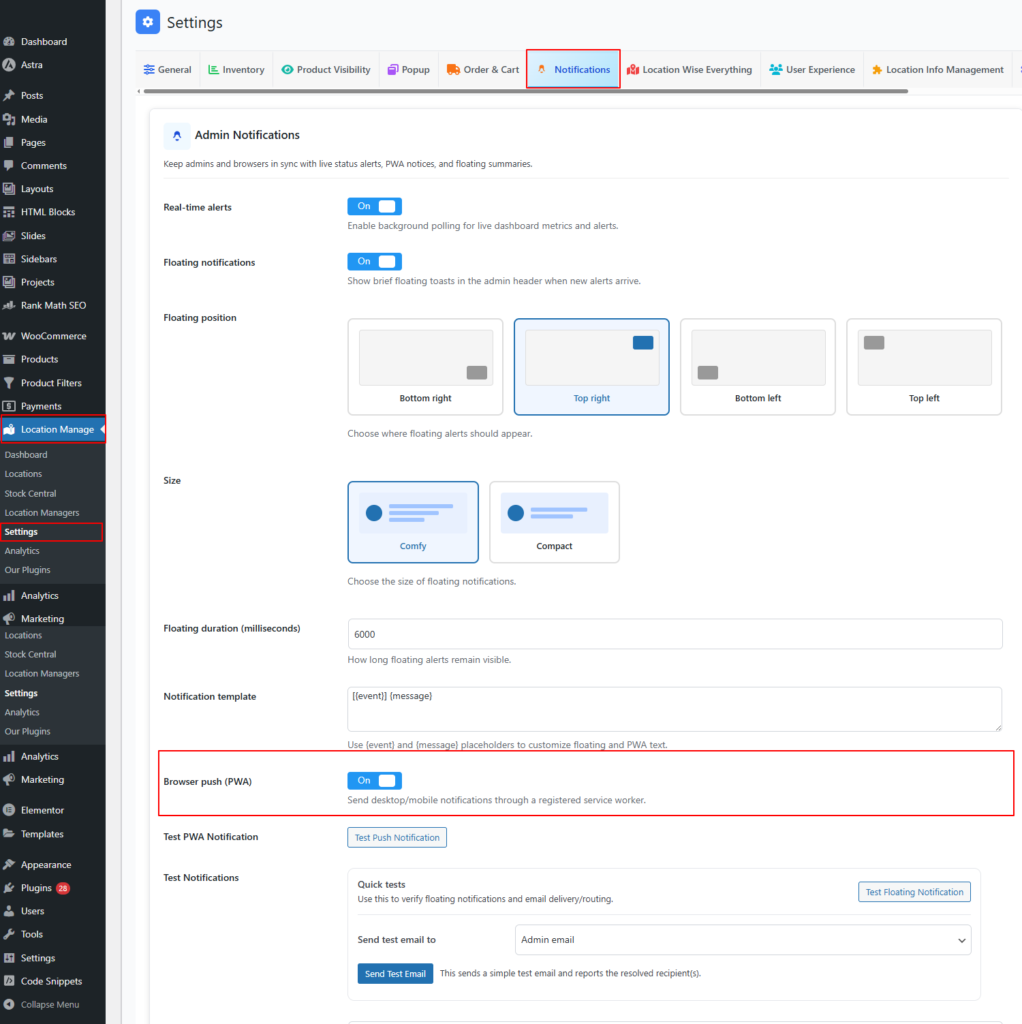Click the Product Filters funnel icon
The image size is (1022, 1024).
9,383
